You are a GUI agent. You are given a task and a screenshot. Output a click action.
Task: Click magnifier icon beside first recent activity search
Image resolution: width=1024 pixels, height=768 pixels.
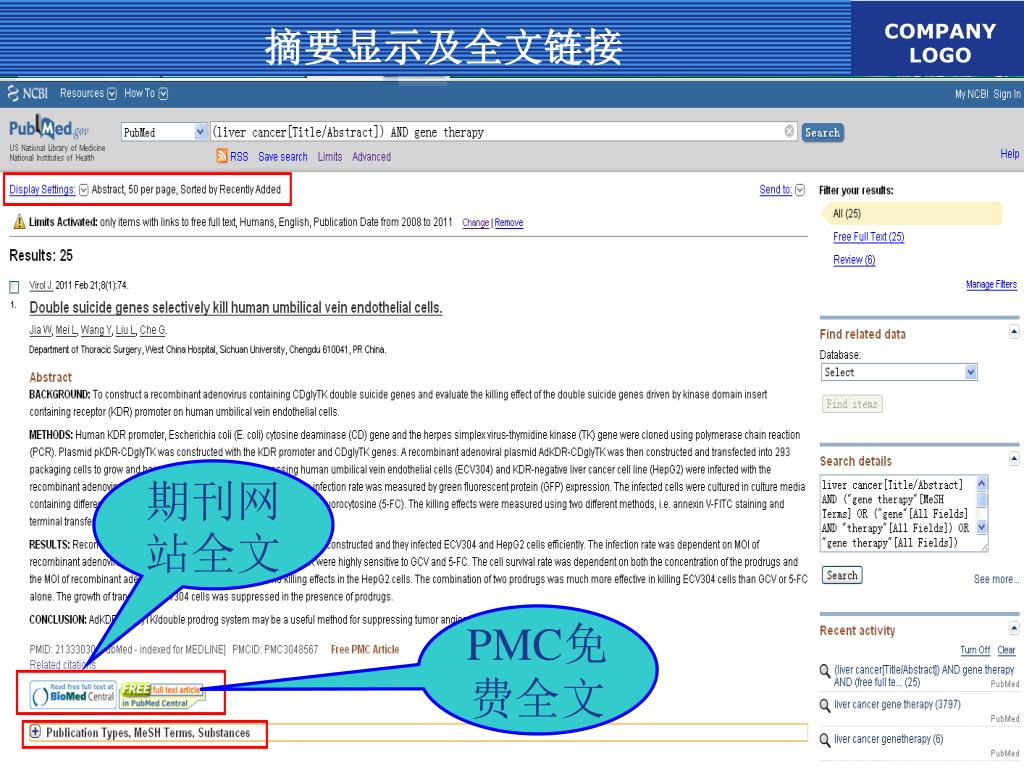(825, 671)
